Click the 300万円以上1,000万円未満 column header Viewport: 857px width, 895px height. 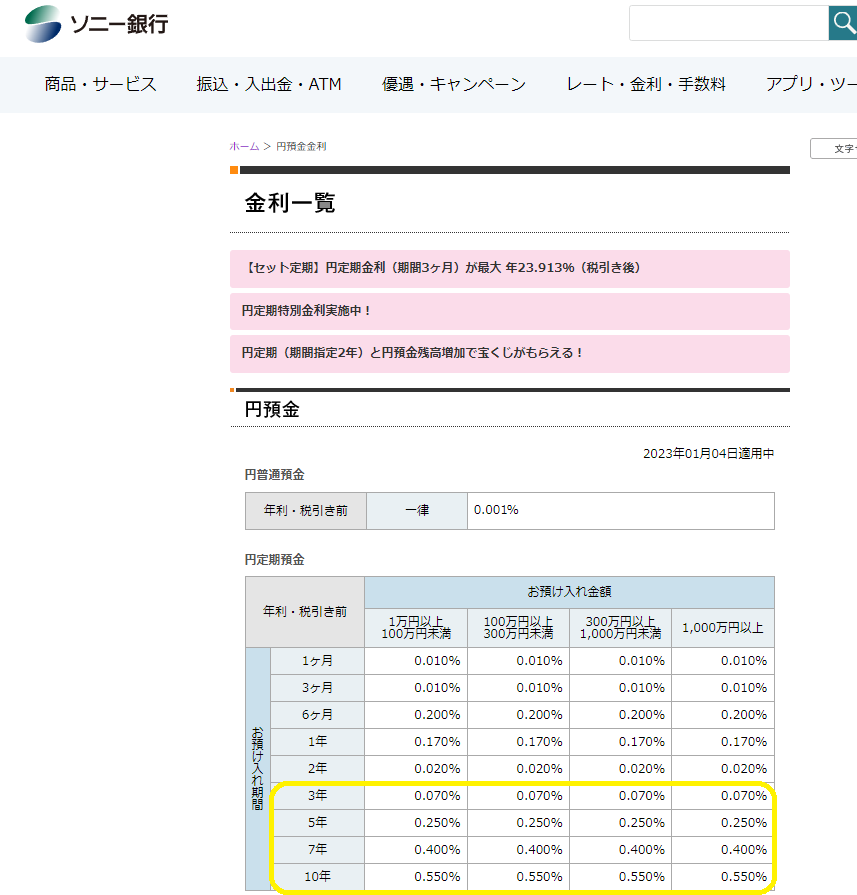click(621, 628)
